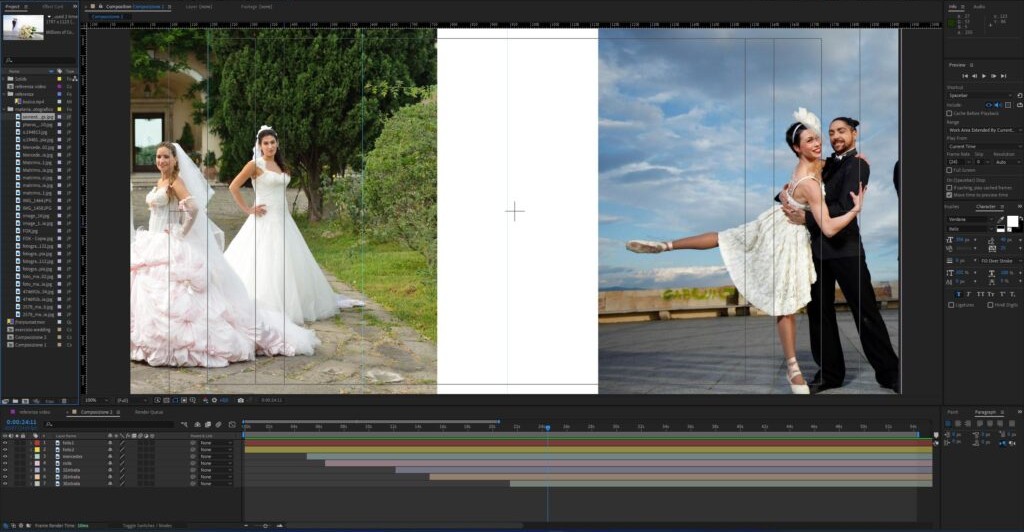The height and width of the screenshot is (532, 1024).
Task: Hide layer mercedes with its eye icon
Action: pos(5,456)
